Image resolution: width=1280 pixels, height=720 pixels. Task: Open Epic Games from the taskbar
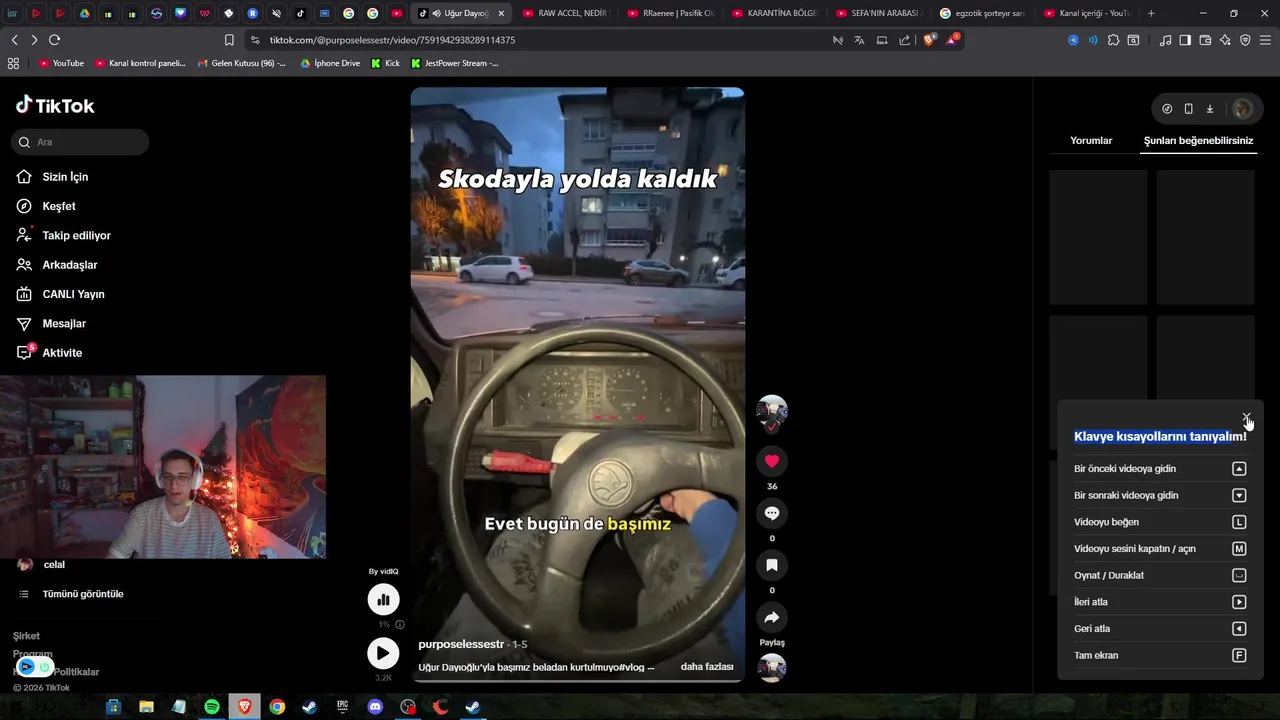[x=342, y=707]
